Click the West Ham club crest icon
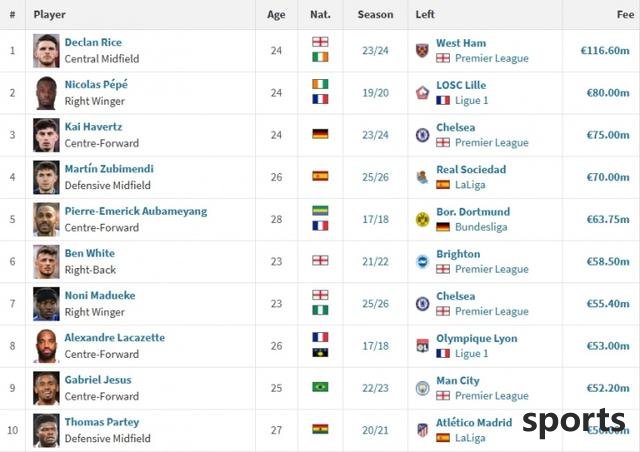The width and height of the screenshot is (640, 452). point(422,51)
